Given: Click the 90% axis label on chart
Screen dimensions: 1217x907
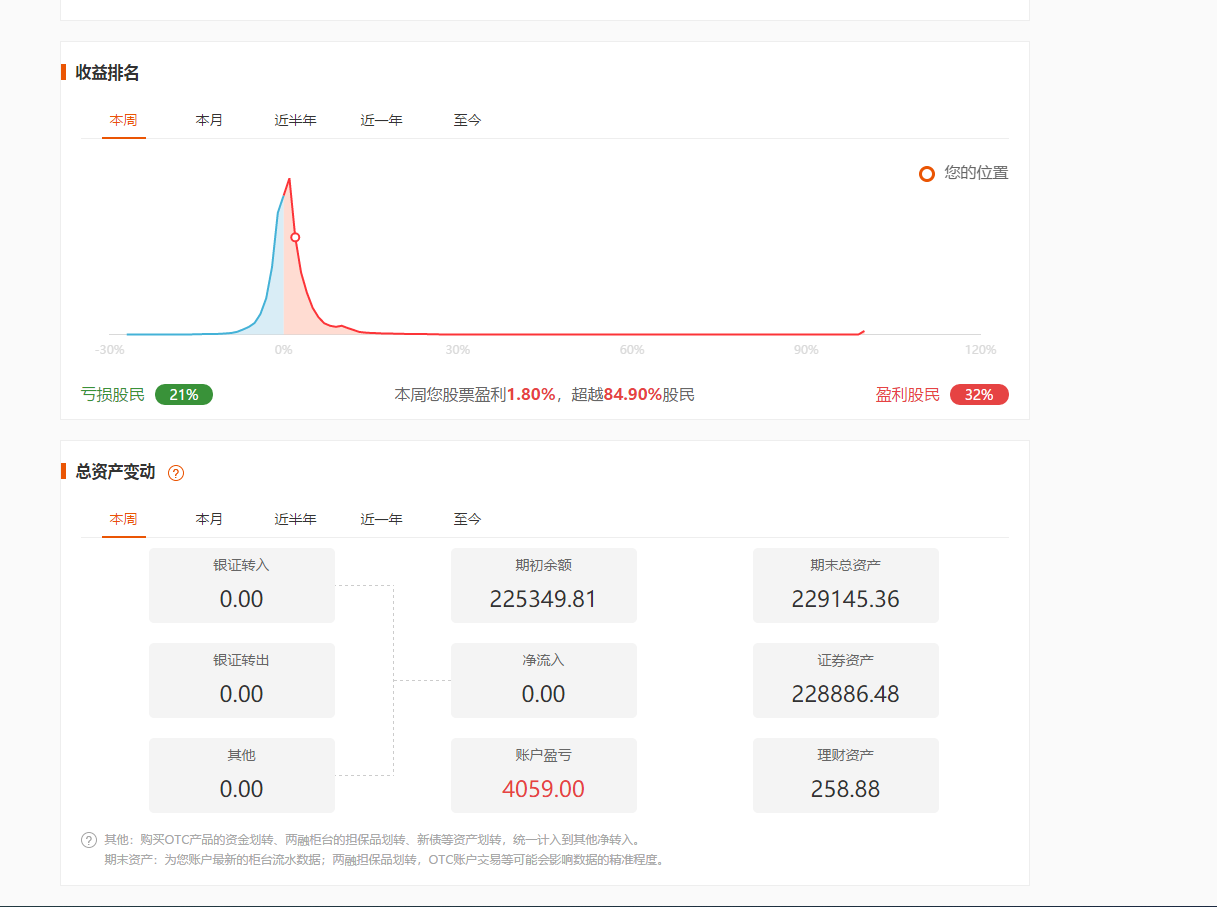Looking at the screenshot, I should 806,350.
